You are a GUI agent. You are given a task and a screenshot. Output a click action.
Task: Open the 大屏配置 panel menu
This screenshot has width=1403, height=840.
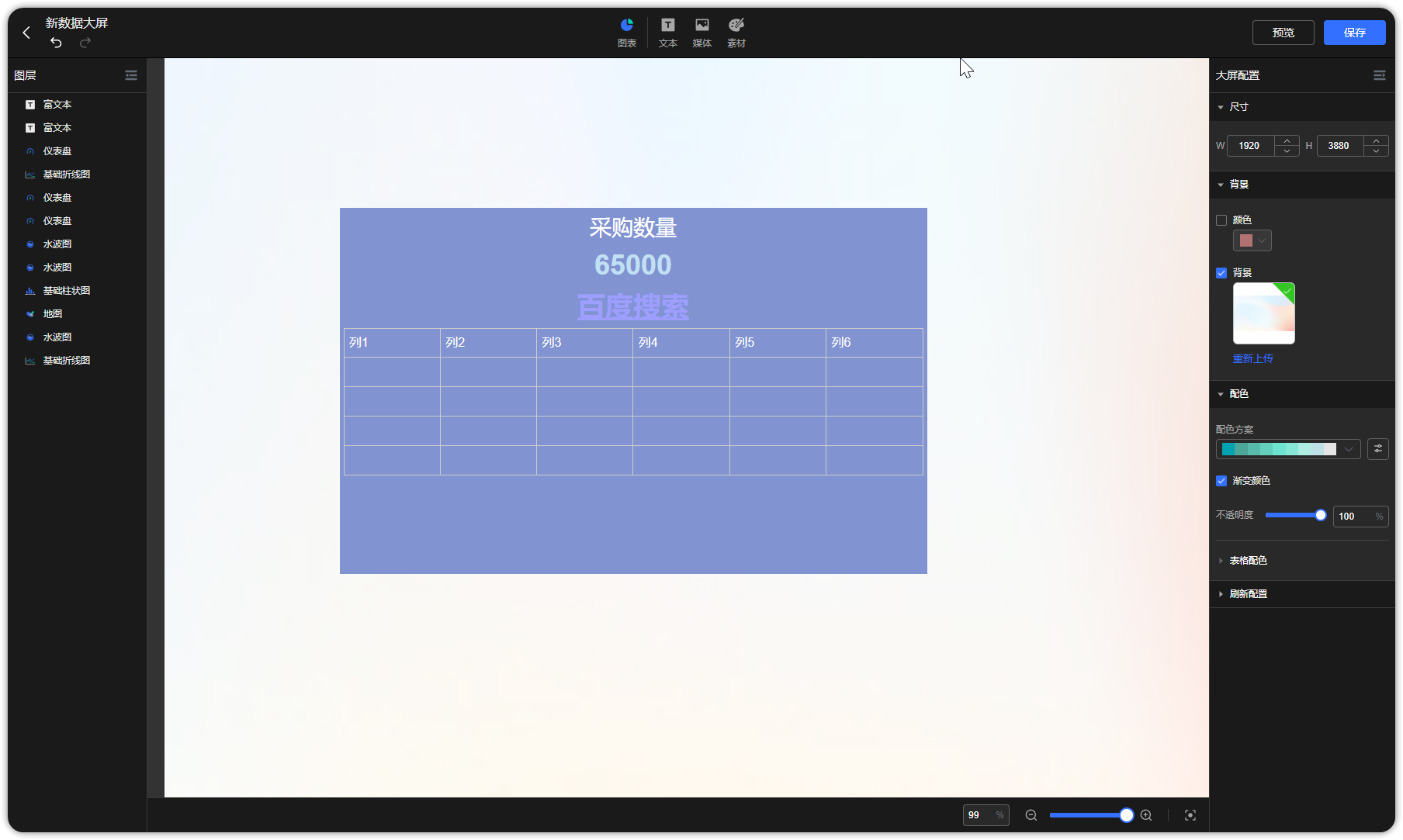coord(1380,74)
